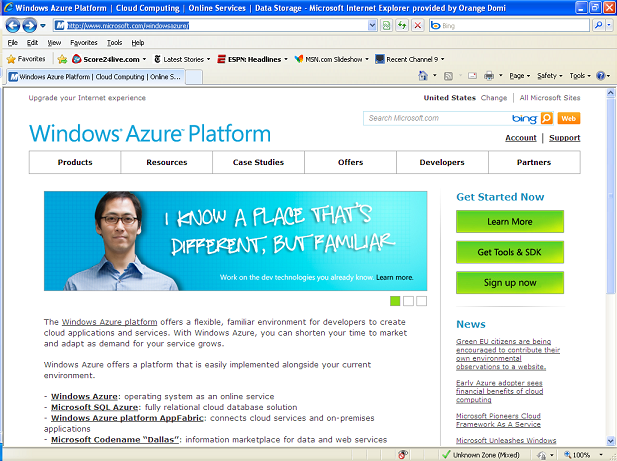Viewport: 617px width, 461px height.
Task: Open the Favorites star button
Action: point(26,59)
